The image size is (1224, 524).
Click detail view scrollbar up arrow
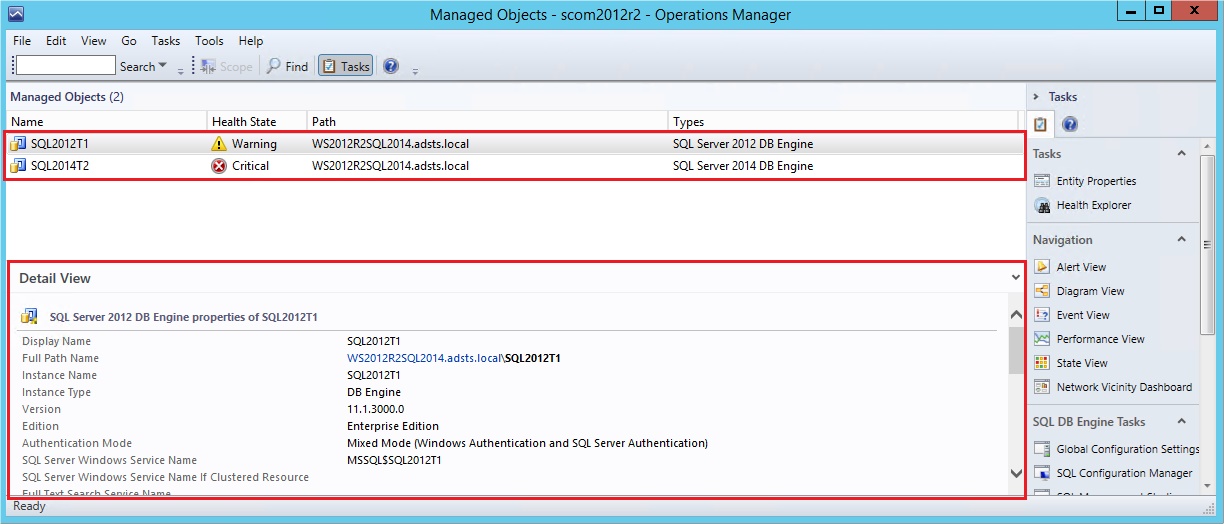[x=1016, y=315]
